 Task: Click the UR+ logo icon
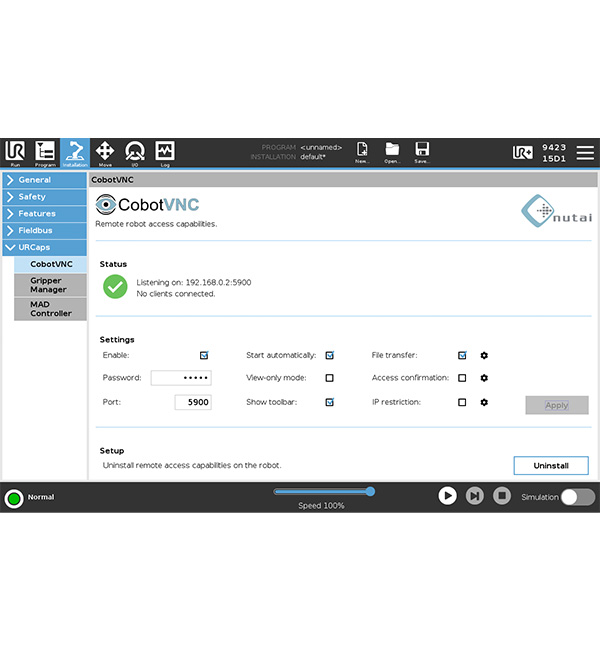pyautogui.click(x=522, y=153)
